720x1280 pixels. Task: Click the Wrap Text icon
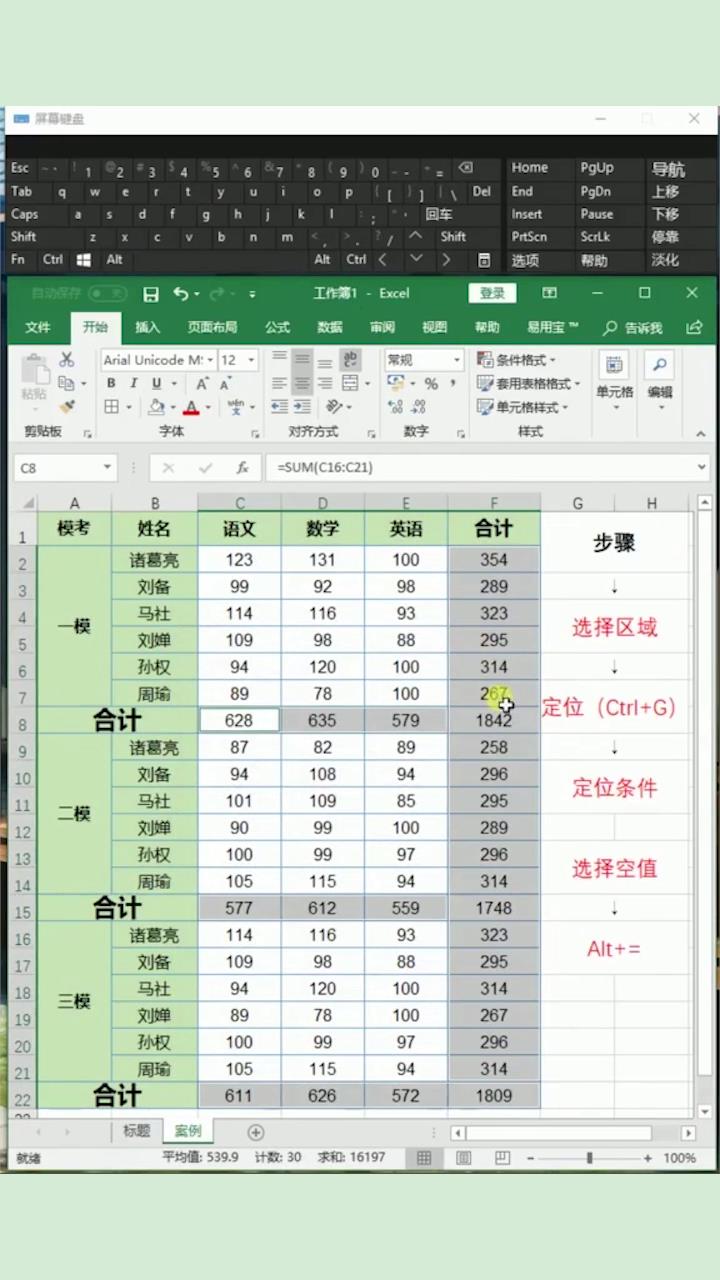[x=350, y=360]
